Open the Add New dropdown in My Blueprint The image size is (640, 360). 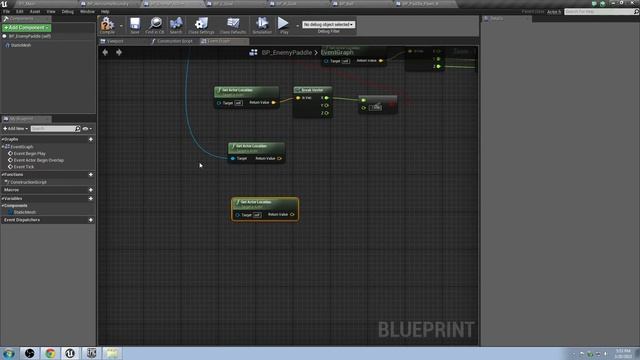point(16,129)
